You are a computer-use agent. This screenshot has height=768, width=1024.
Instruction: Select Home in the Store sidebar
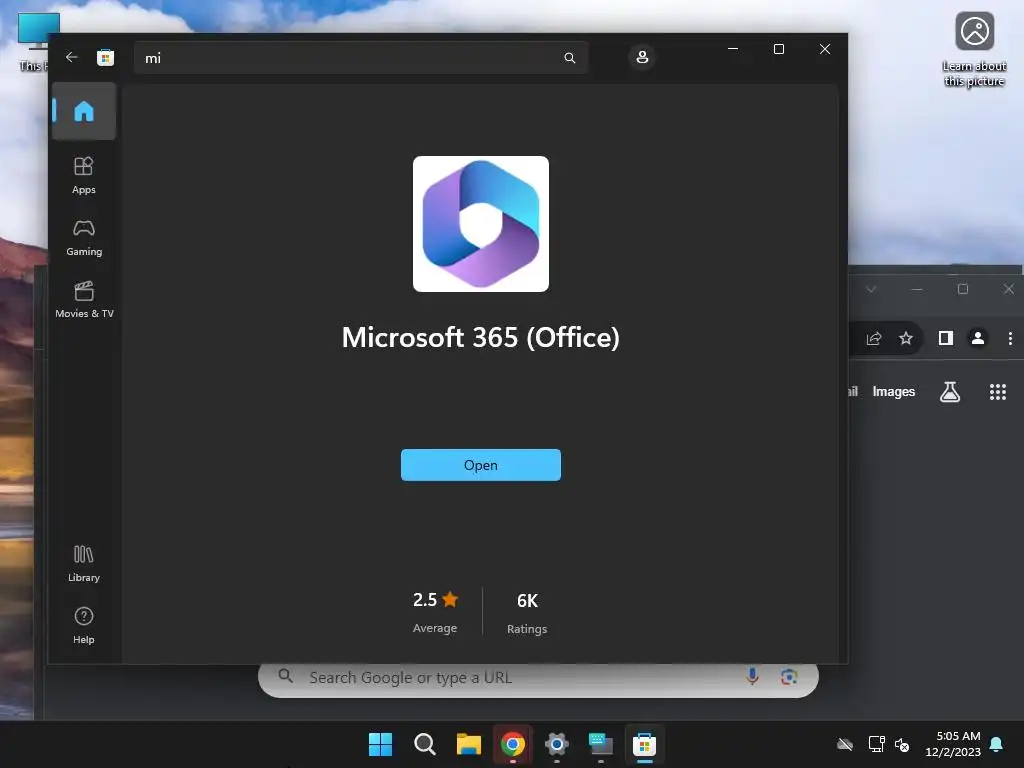tap(84, 111)
